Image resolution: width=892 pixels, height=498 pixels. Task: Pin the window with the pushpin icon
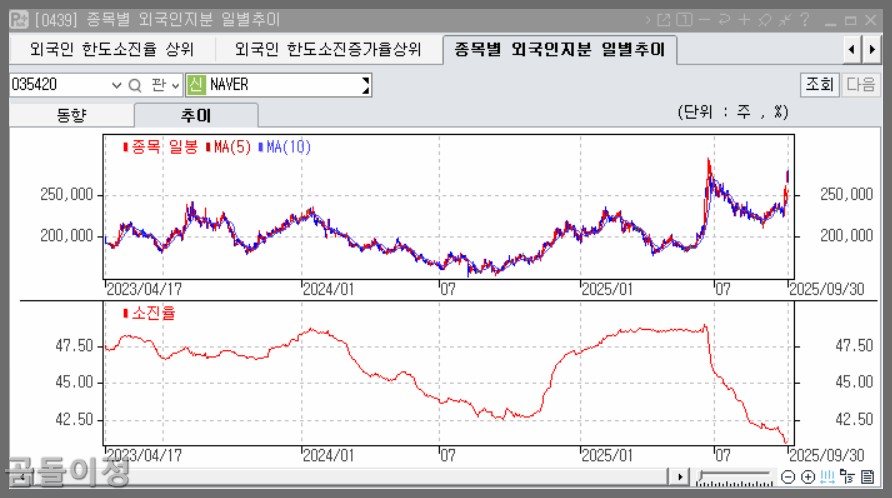point(765,20)
